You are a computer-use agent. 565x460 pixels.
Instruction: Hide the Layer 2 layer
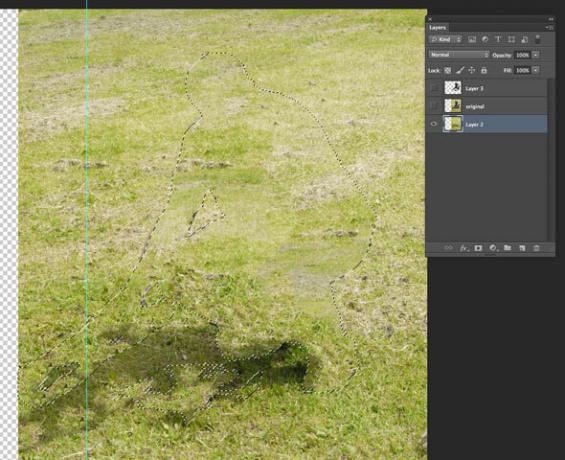pyautogui.click(x=434, y=124)
